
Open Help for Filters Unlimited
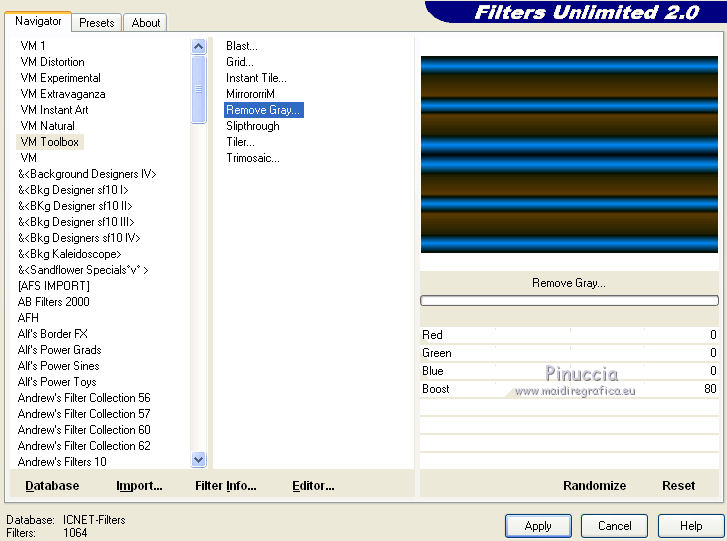(x=691, y=526)
